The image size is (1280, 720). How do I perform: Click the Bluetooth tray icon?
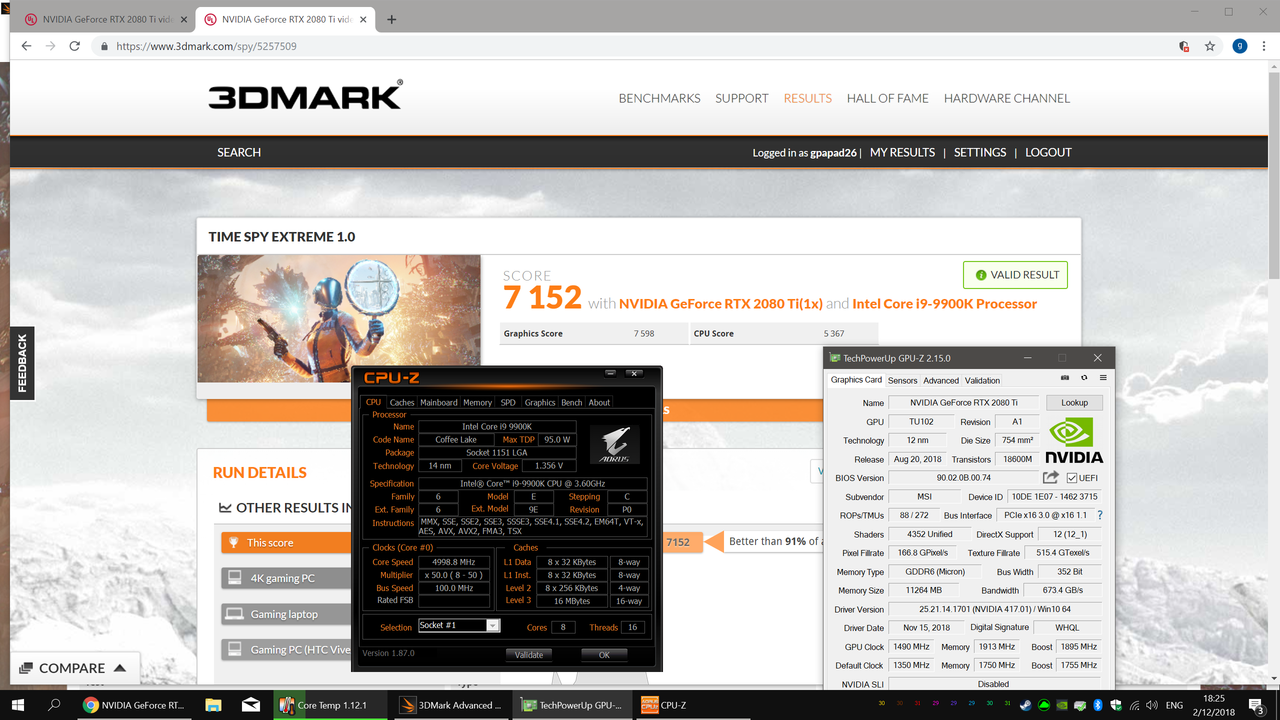[1097, 705]
